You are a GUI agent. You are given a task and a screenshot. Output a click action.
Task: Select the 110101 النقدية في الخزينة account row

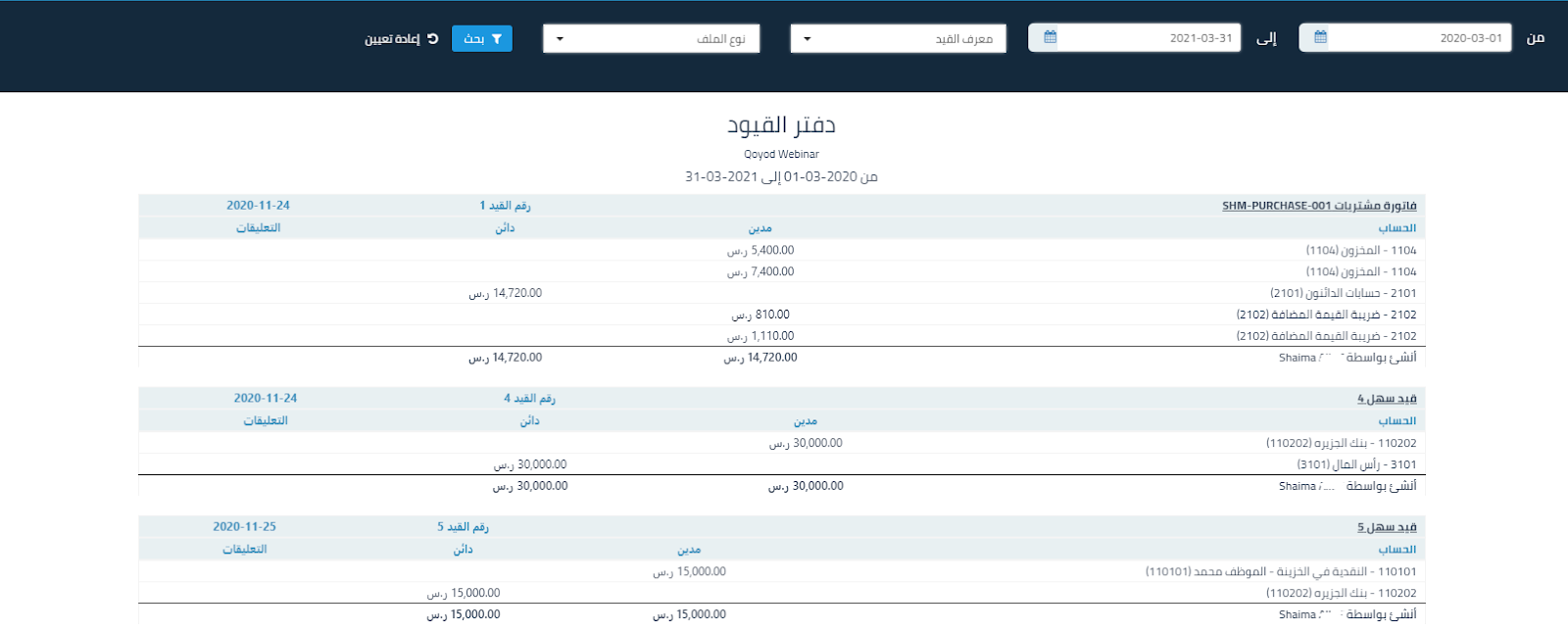(x=1280, y=571)
